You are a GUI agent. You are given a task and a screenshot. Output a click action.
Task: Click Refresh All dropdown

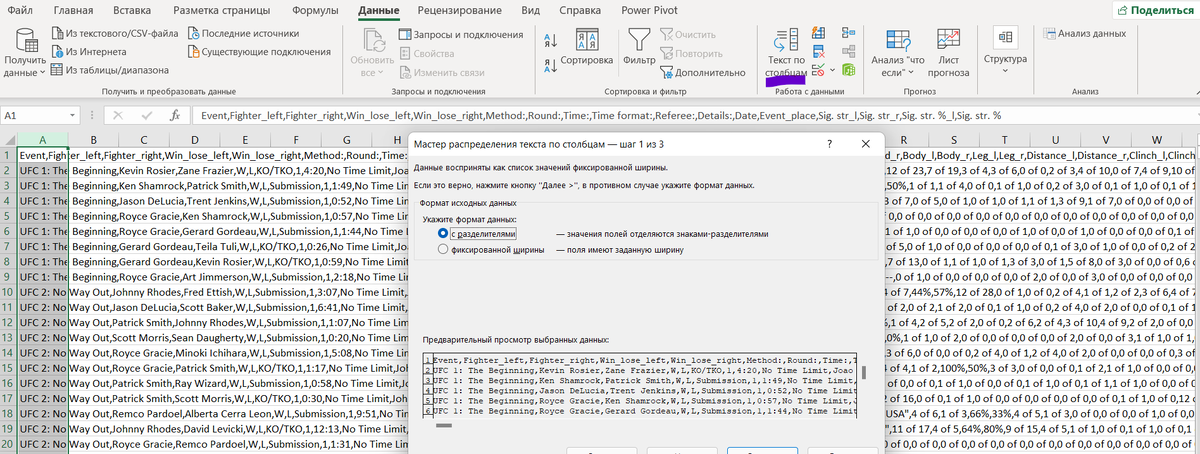(x=372, y=54)
